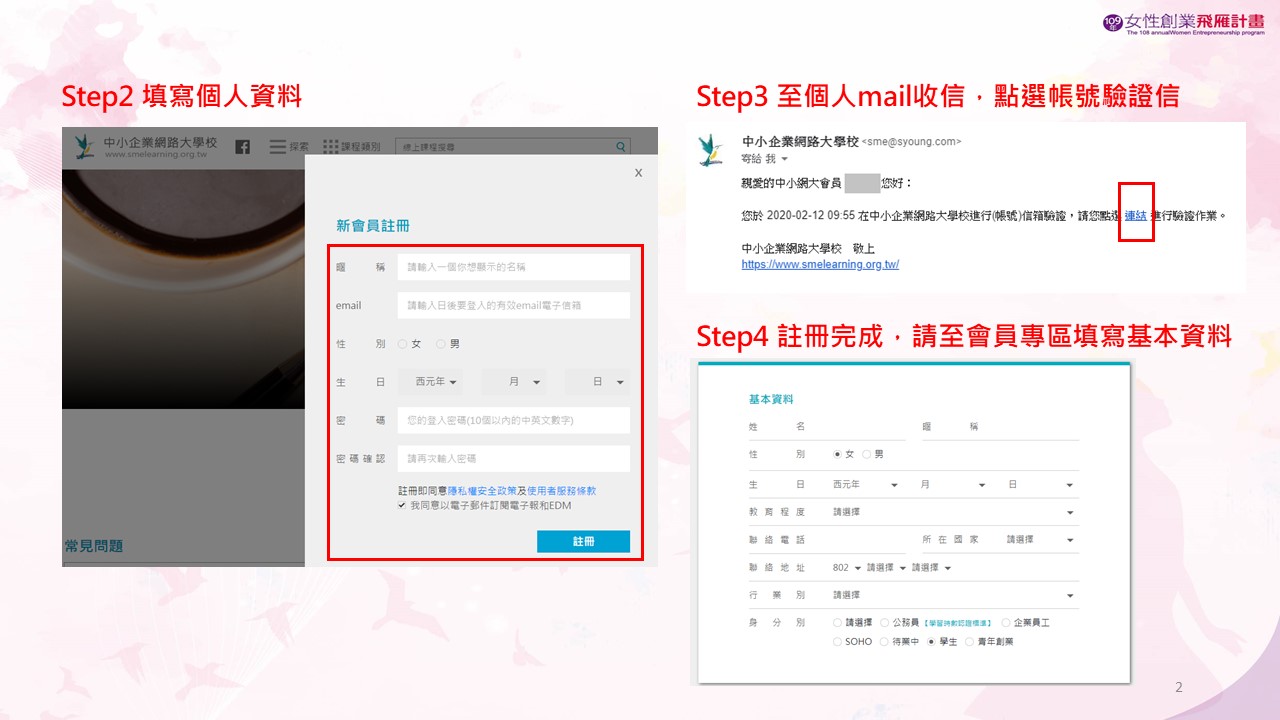Screen dimensions: 1280x720
Task: Close the 新會員註冊 dialog with X
Action: coord(638,173)
